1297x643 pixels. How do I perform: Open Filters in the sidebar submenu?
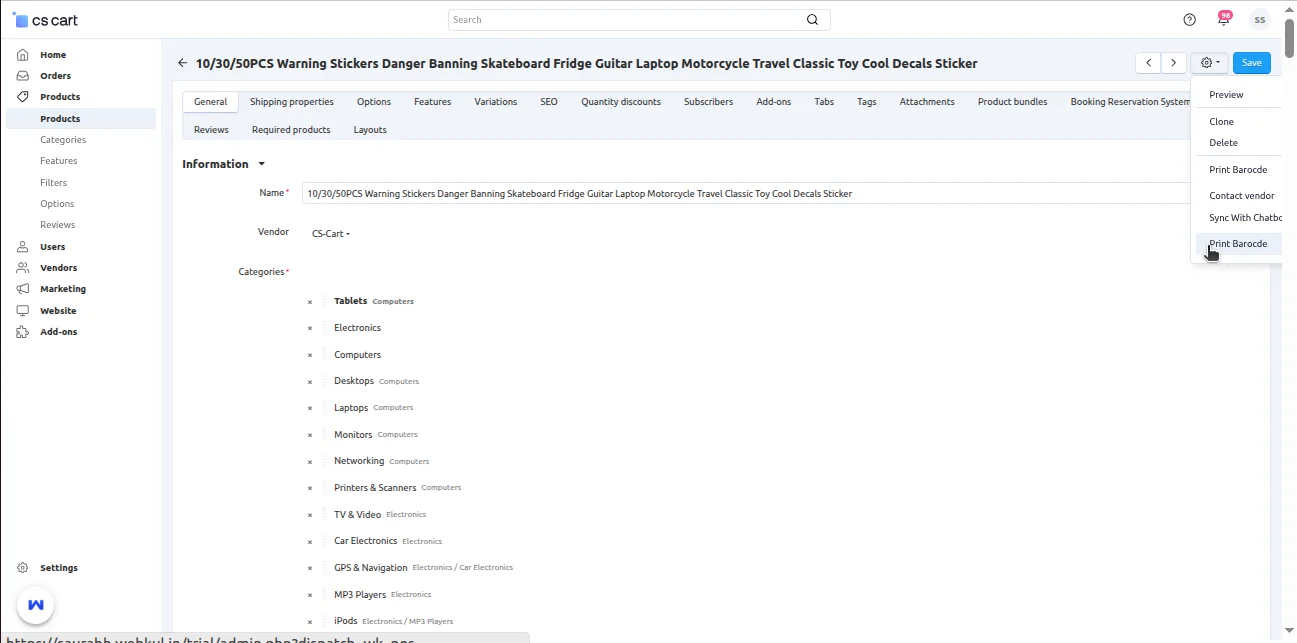[54, 183]
